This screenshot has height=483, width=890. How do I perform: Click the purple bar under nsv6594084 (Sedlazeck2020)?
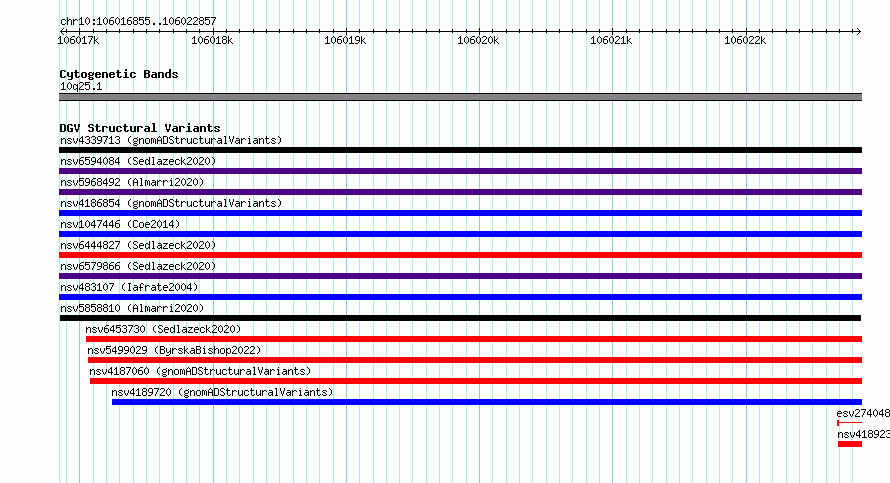pos(460,171)
